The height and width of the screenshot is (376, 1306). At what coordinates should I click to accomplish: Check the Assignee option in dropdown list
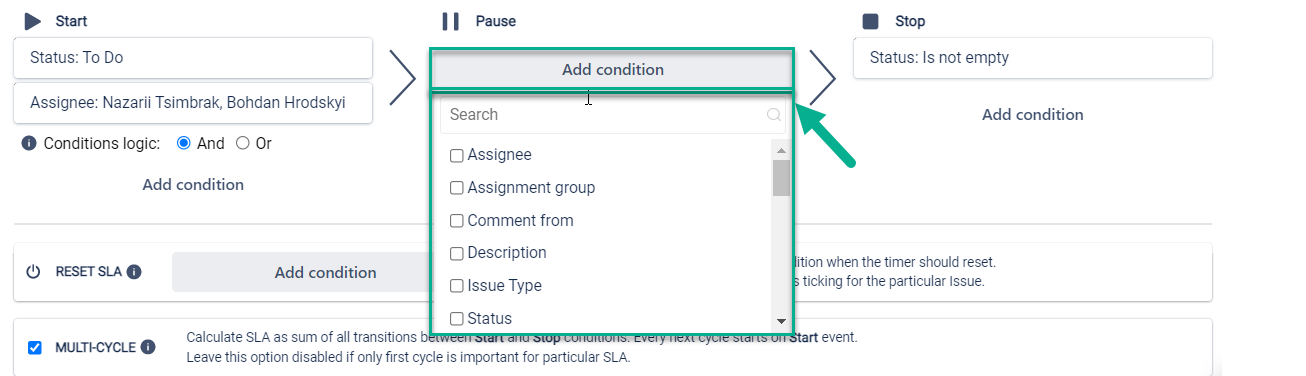pos(456,155)
